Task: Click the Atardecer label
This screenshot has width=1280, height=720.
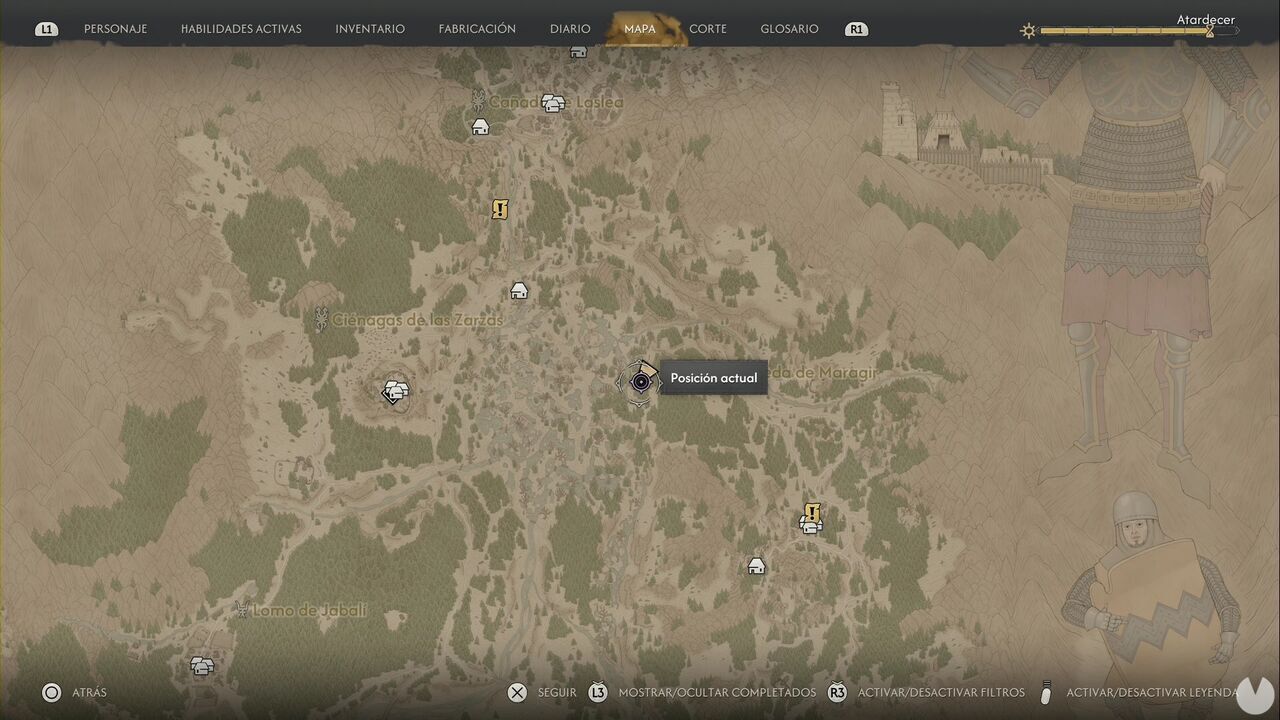Action: [1205, 20]
